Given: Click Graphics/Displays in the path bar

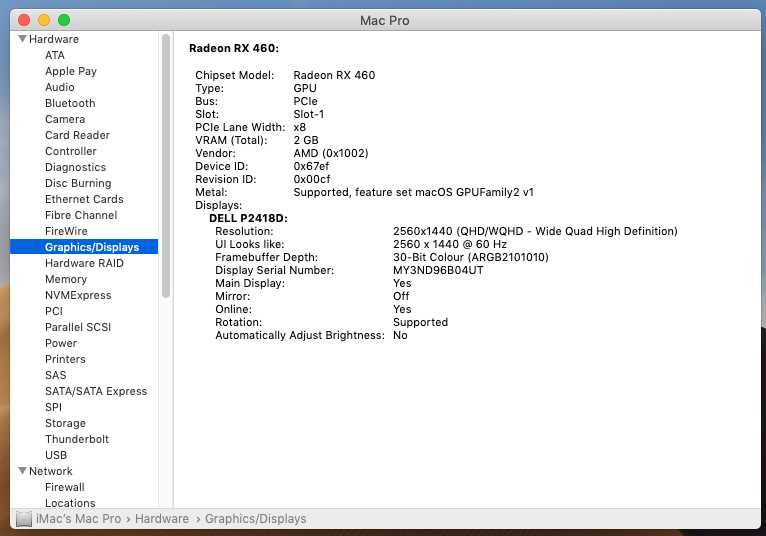Looking at the screenshot, I should 255,519.
